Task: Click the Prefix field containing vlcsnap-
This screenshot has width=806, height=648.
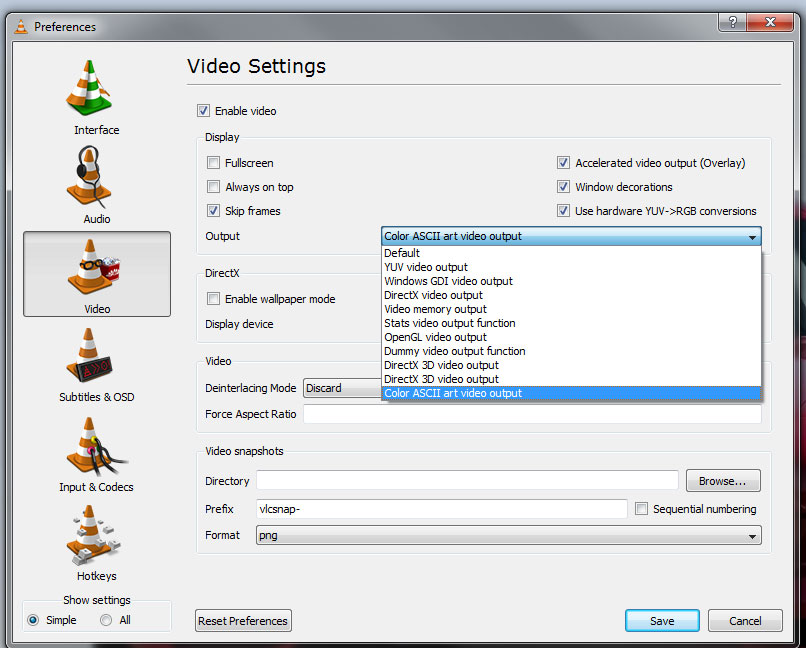Action: tap(442, 509)
